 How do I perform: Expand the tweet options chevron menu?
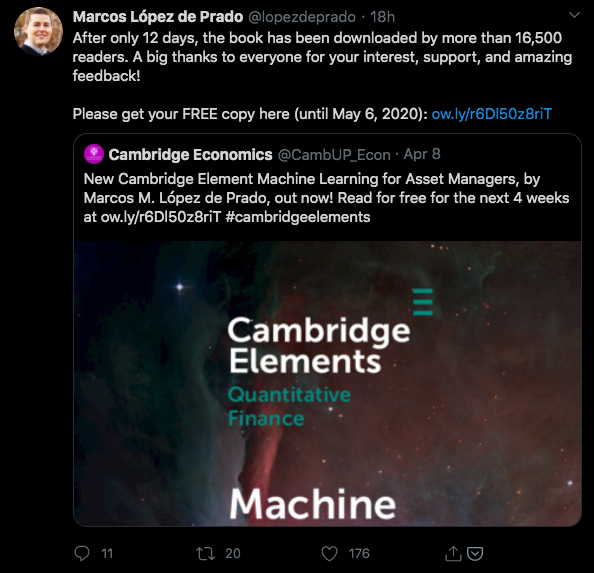575,15
